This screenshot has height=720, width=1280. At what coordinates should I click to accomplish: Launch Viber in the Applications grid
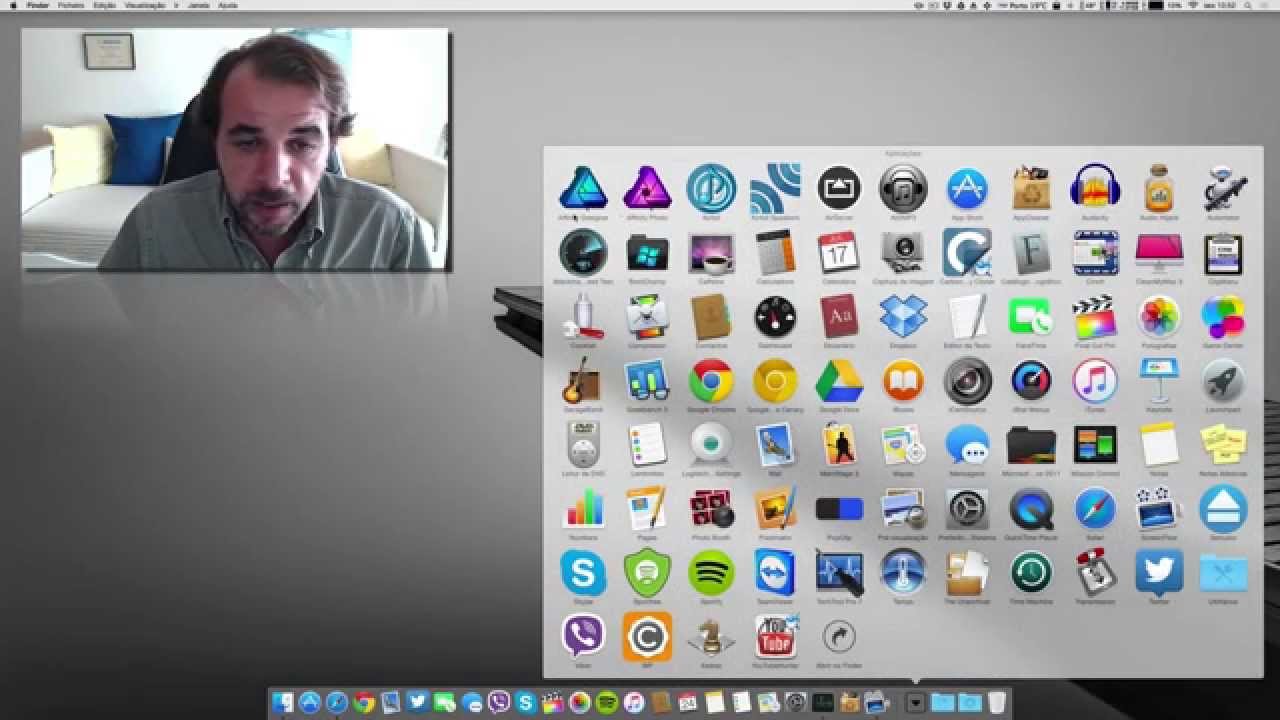tap(583, 637)
